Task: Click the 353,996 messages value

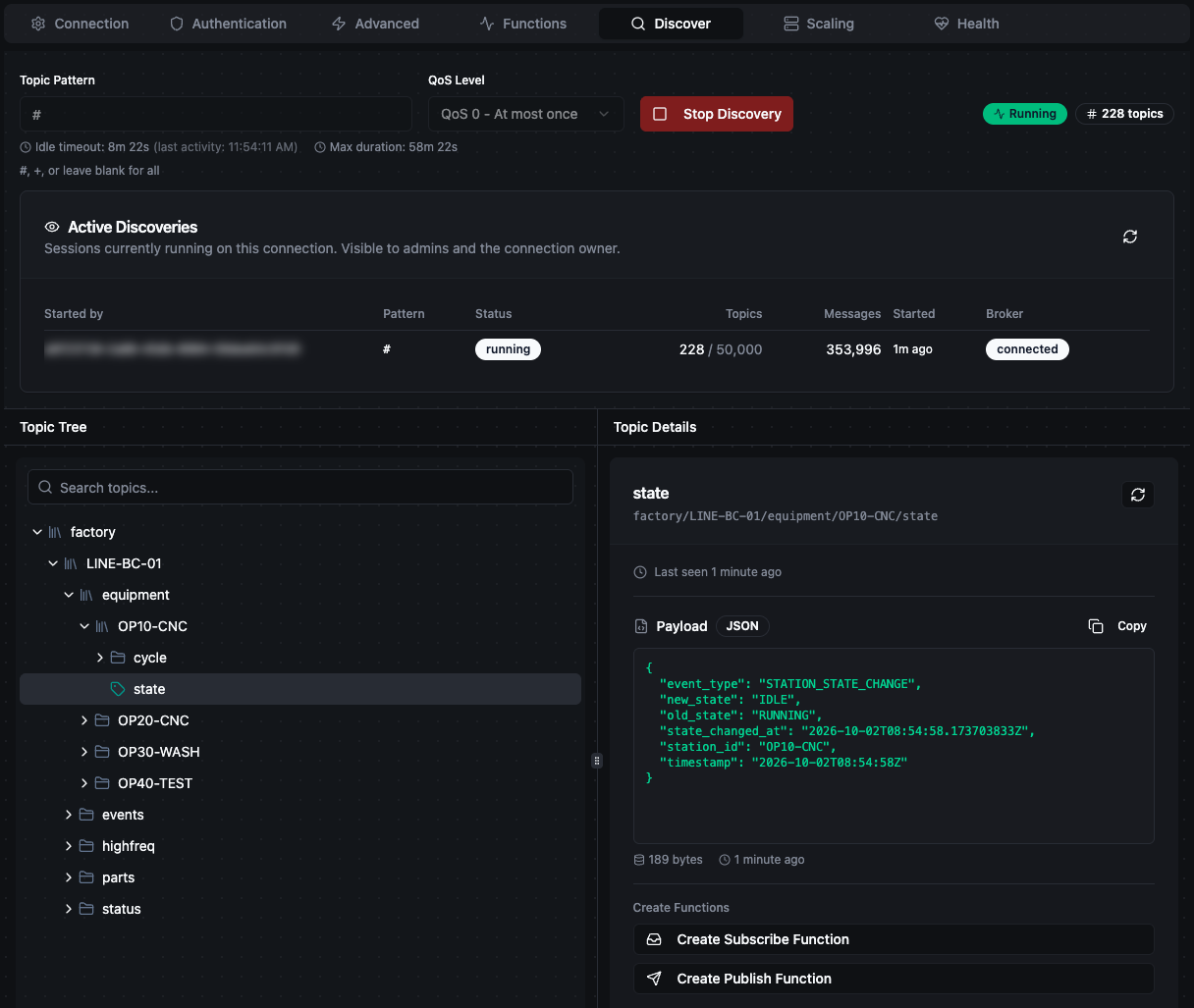Action: (853, 349)
